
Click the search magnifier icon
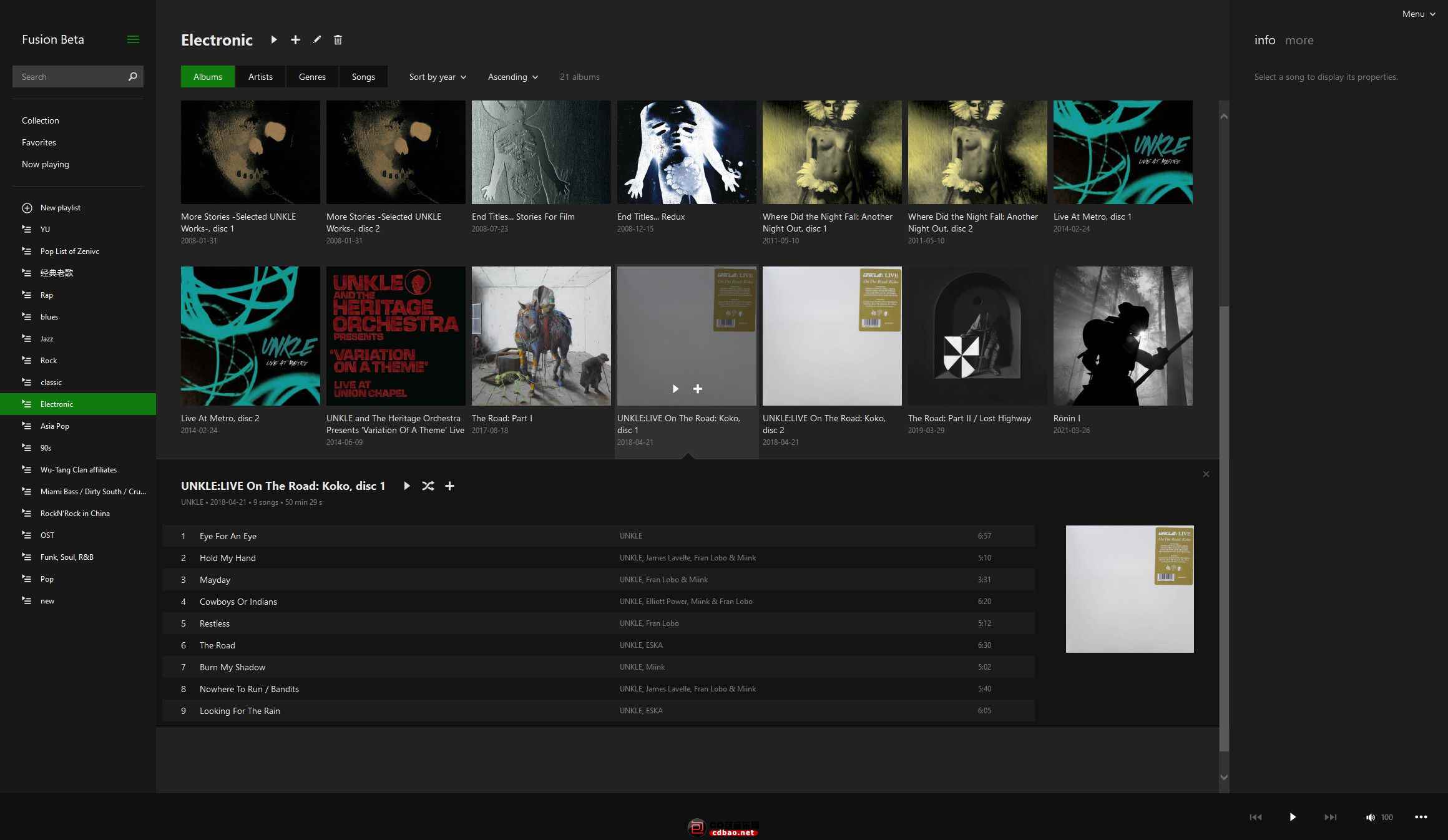point(132,77)
